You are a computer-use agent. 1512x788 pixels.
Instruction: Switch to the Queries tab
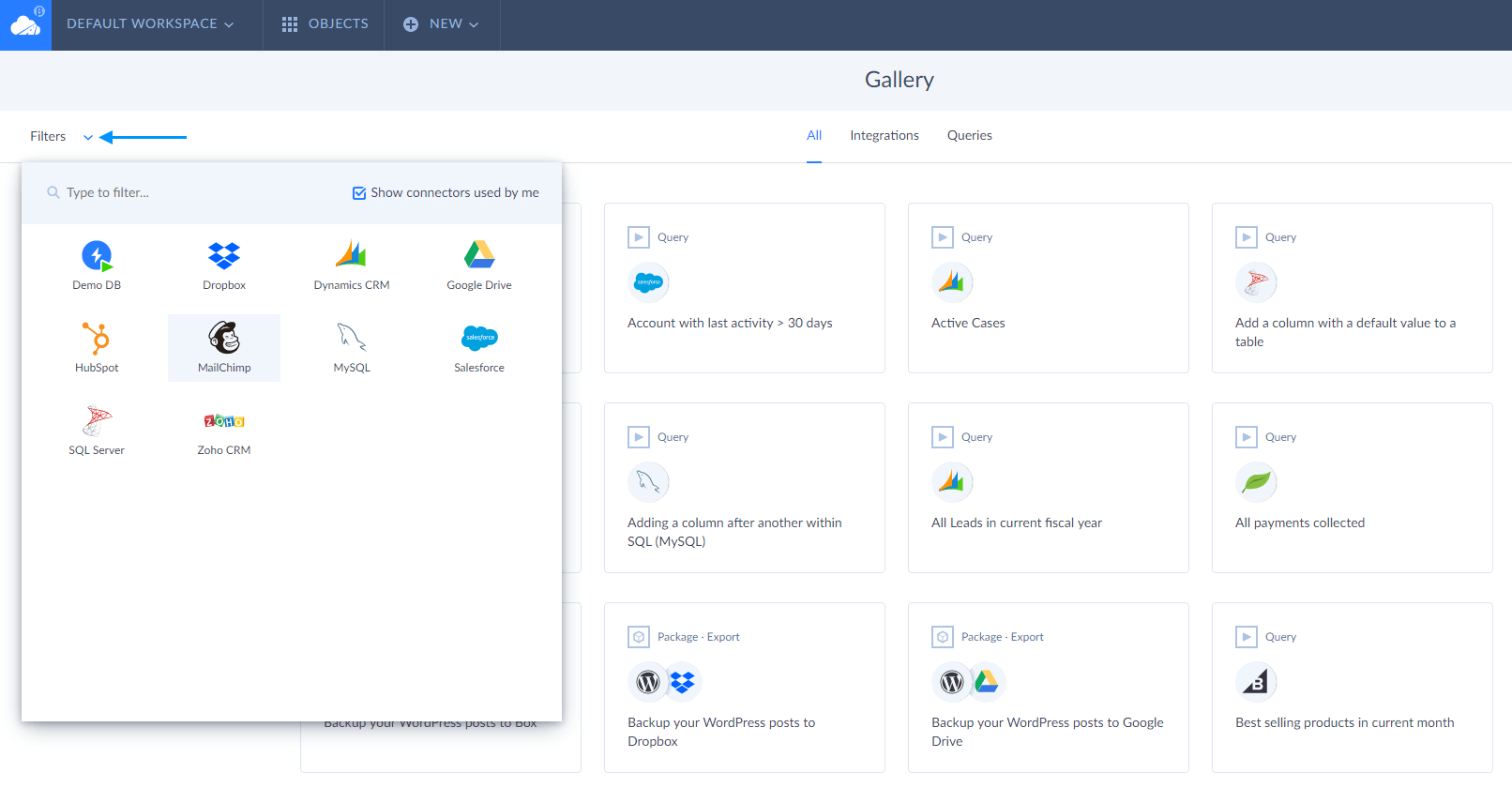click(970, 136)
